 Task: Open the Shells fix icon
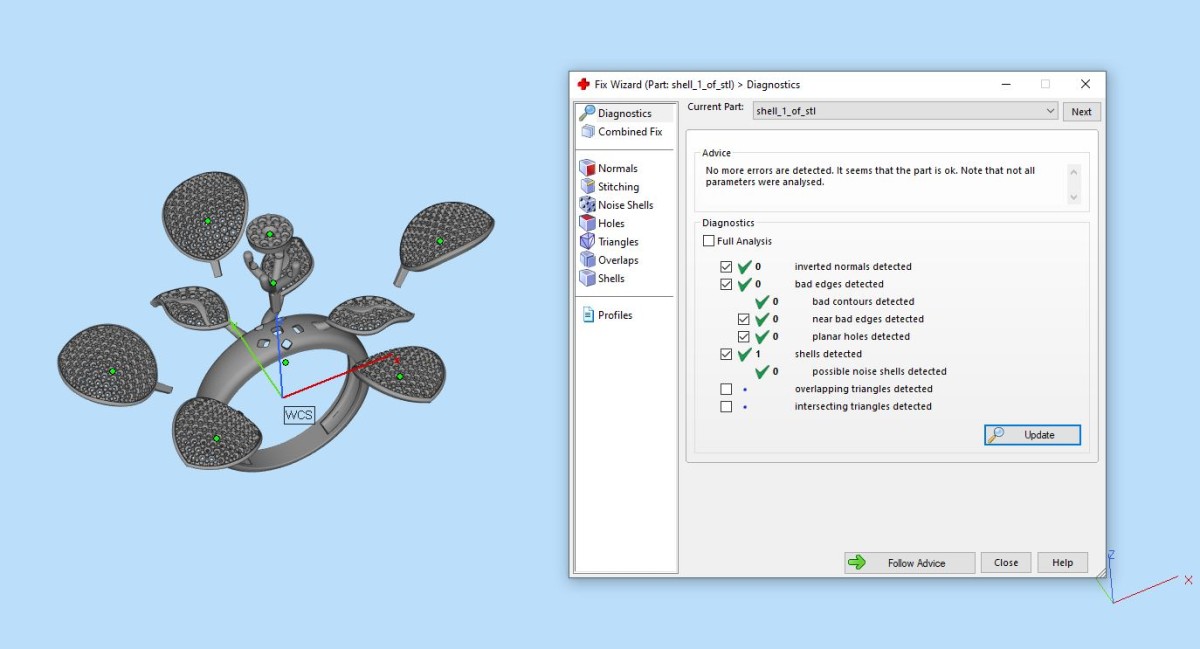point(588,278)
